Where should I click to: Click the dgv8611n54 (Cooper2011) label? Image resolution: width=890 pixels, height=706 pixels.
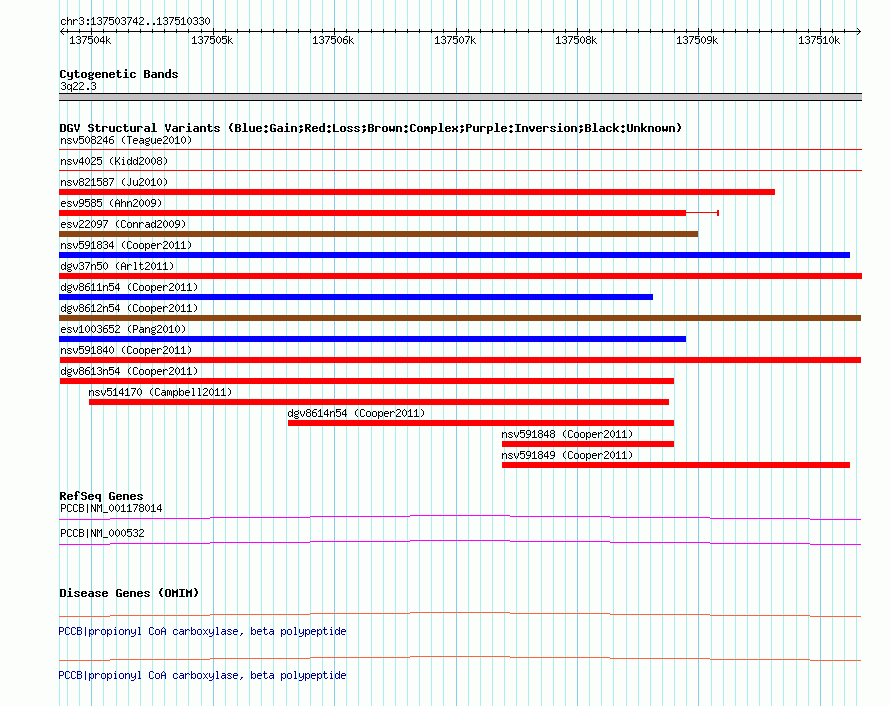coord(129,287)
